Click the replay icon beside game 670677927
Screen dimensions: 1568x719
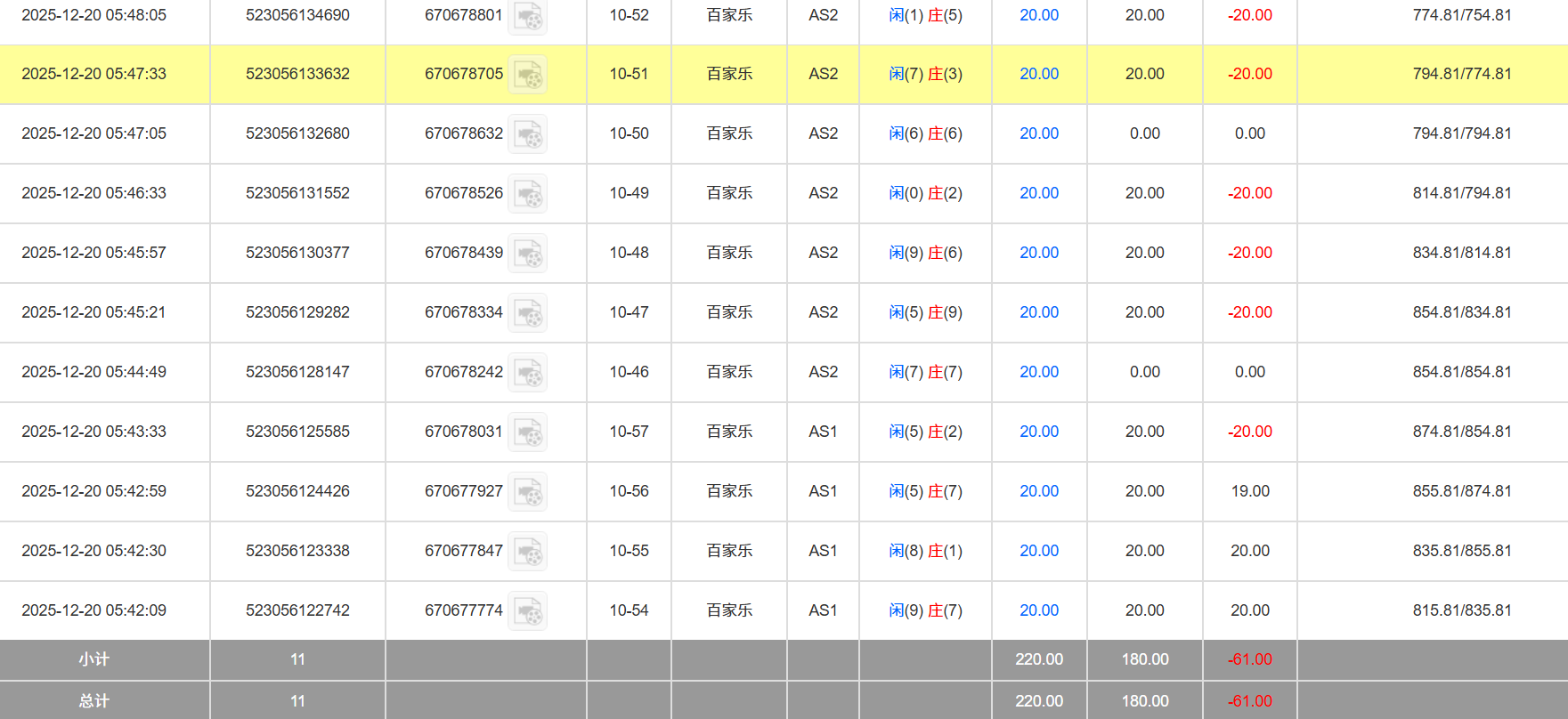point(528,492)
